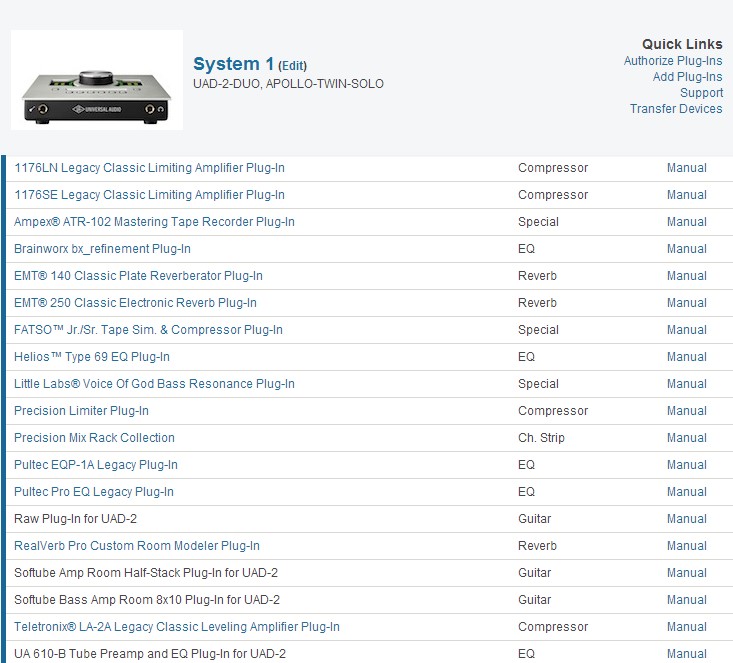The width and height of the screenshot is (733, 663).
Task: Click Reverb cell in EMT 140 row
Action: [x=538, y=276]
